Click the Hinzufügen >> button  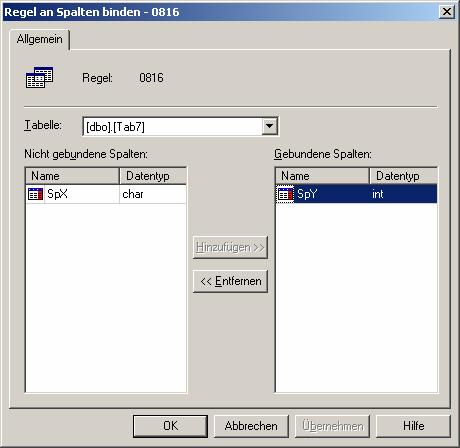click(230, 247)
